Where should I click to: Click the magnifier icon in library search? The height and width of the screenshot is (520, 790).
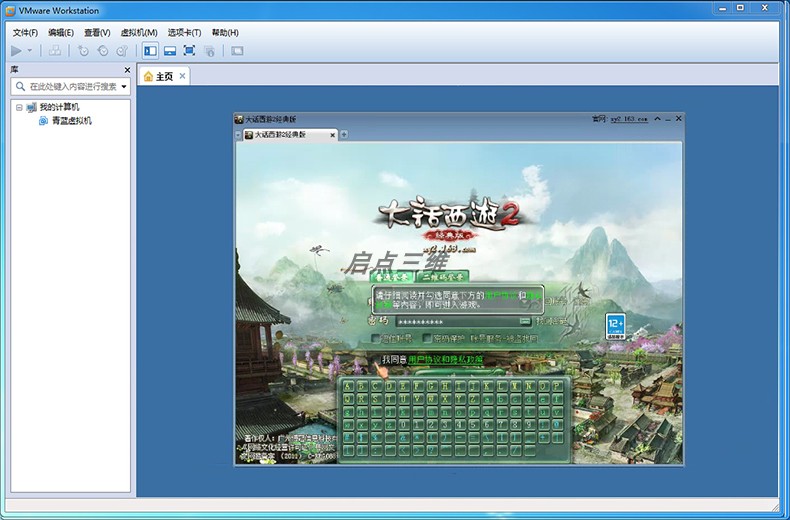point(20,86)
